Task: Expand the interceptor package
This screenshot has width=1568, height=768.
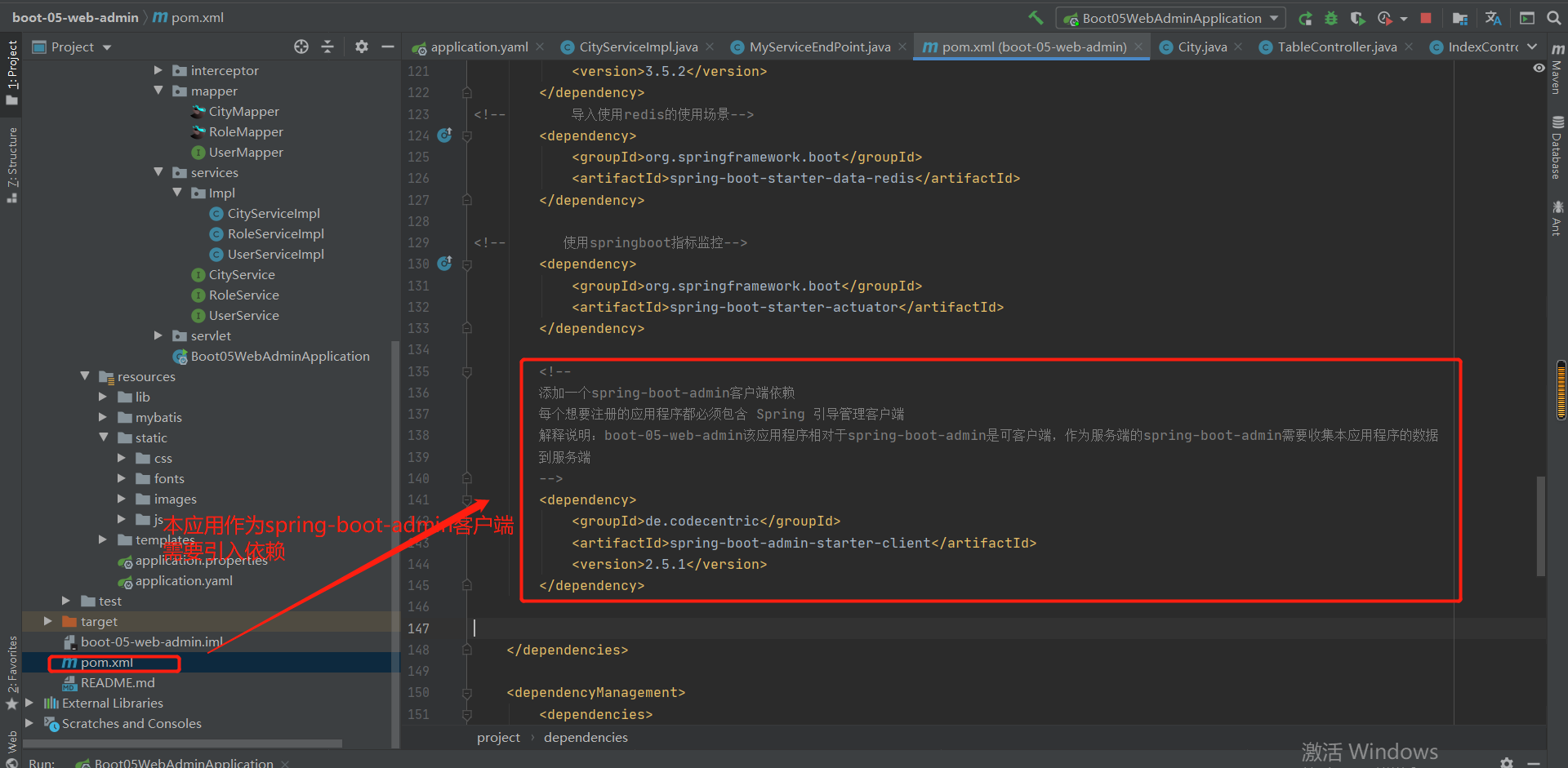Action: click(158, 70)
